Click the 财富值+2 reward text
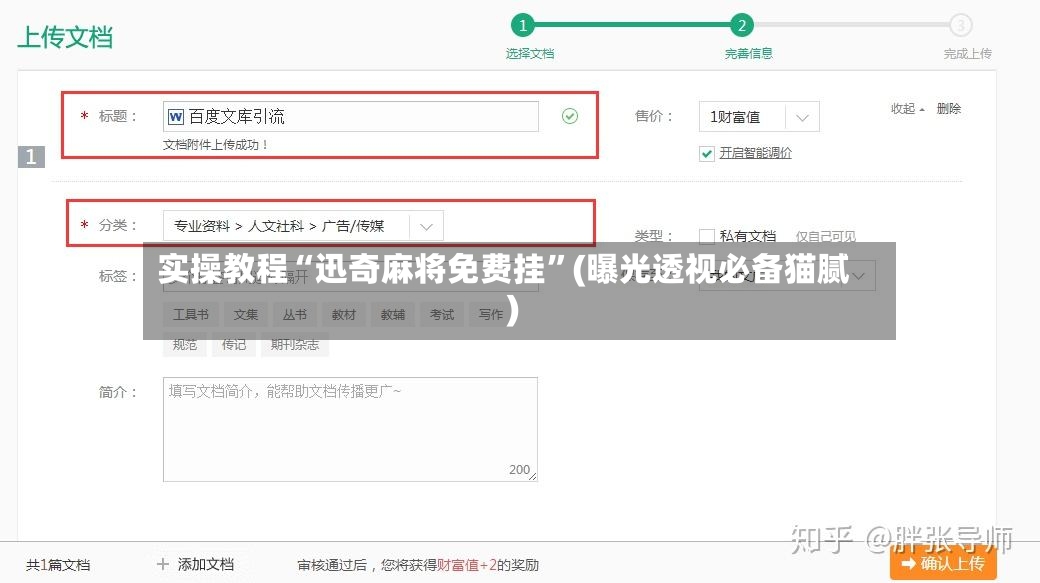Screen dimensions: 1040x583 pyautogui.click(x=467, y=565)
